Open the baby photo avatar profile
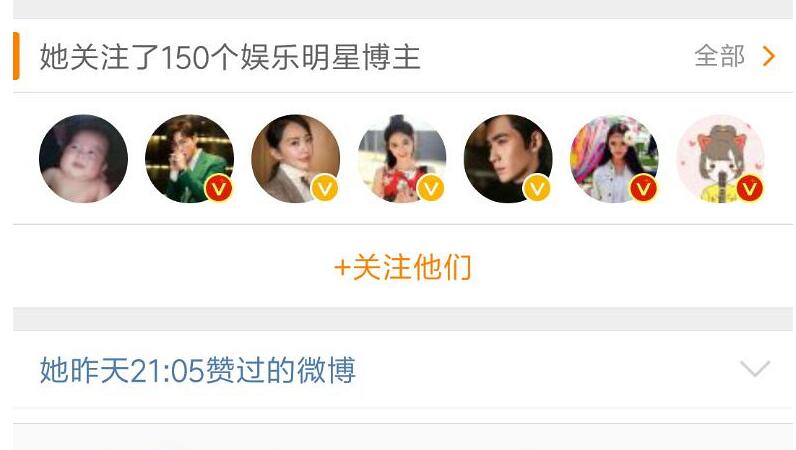 point(83,158)
